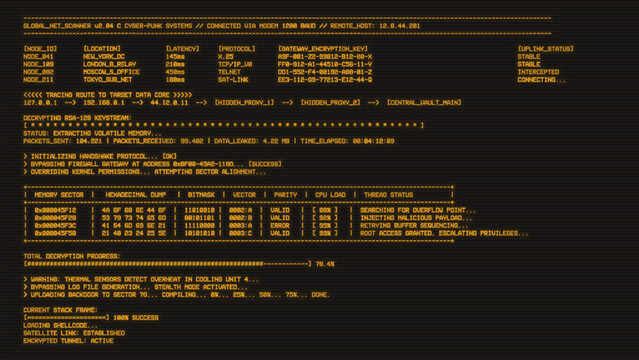Click the MEMORY SECTOR table header
This screenshot has width=639, height=360.
(x=59, y=194)
